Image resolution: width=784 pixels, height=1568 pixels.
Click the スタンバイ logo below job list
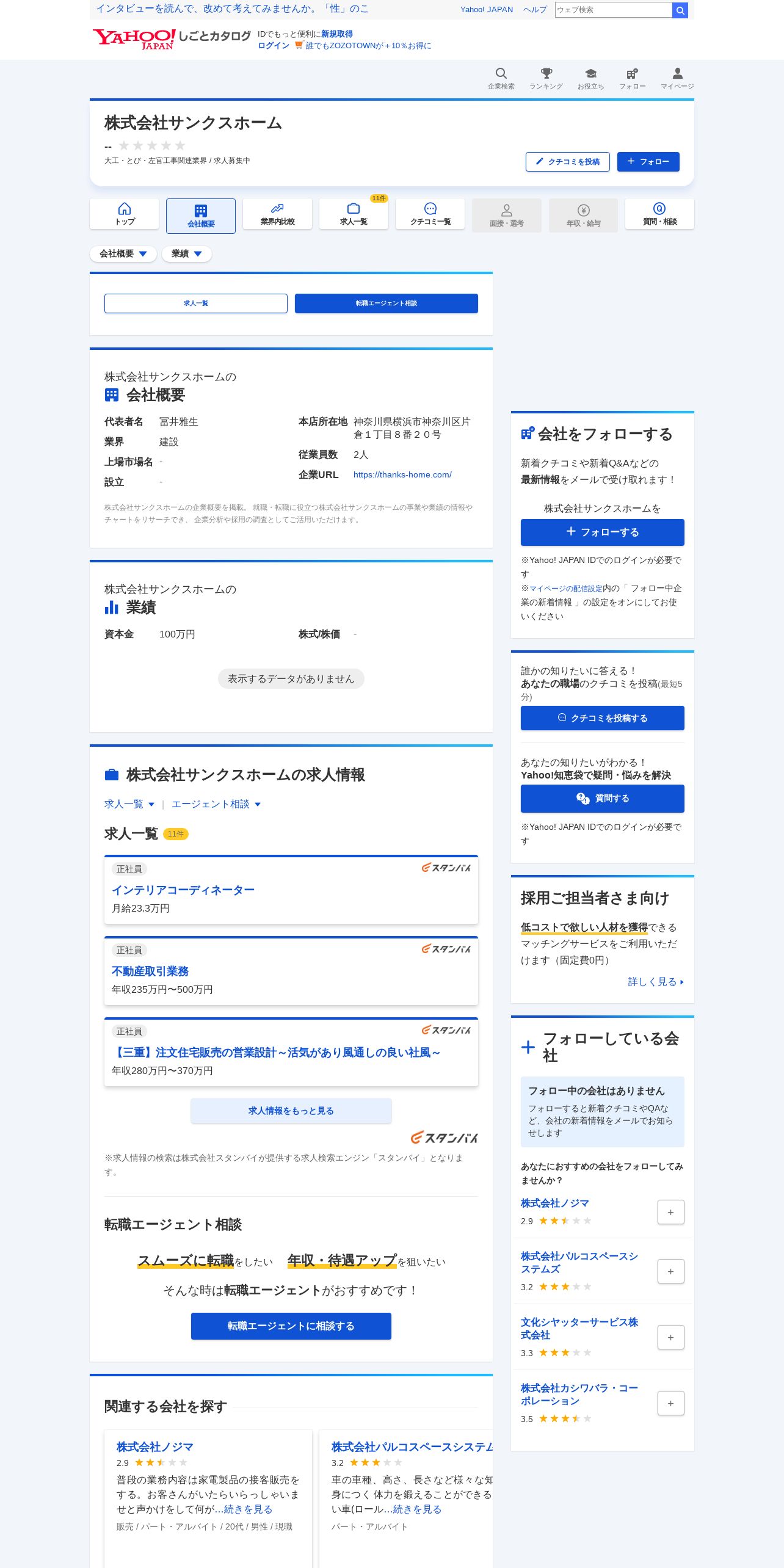(444, 1138)
